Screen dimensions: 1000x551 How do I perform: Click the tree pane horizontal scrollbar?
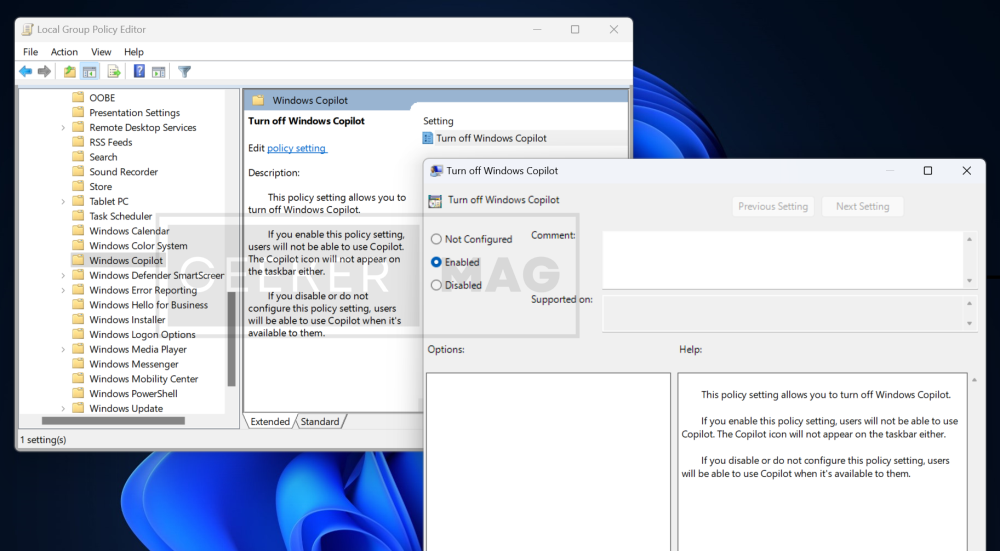pos(114,421)
